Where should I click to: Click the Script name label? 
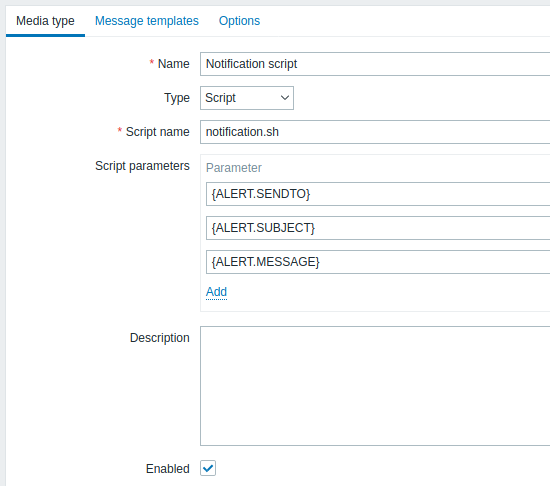click(x=157, y=132)
